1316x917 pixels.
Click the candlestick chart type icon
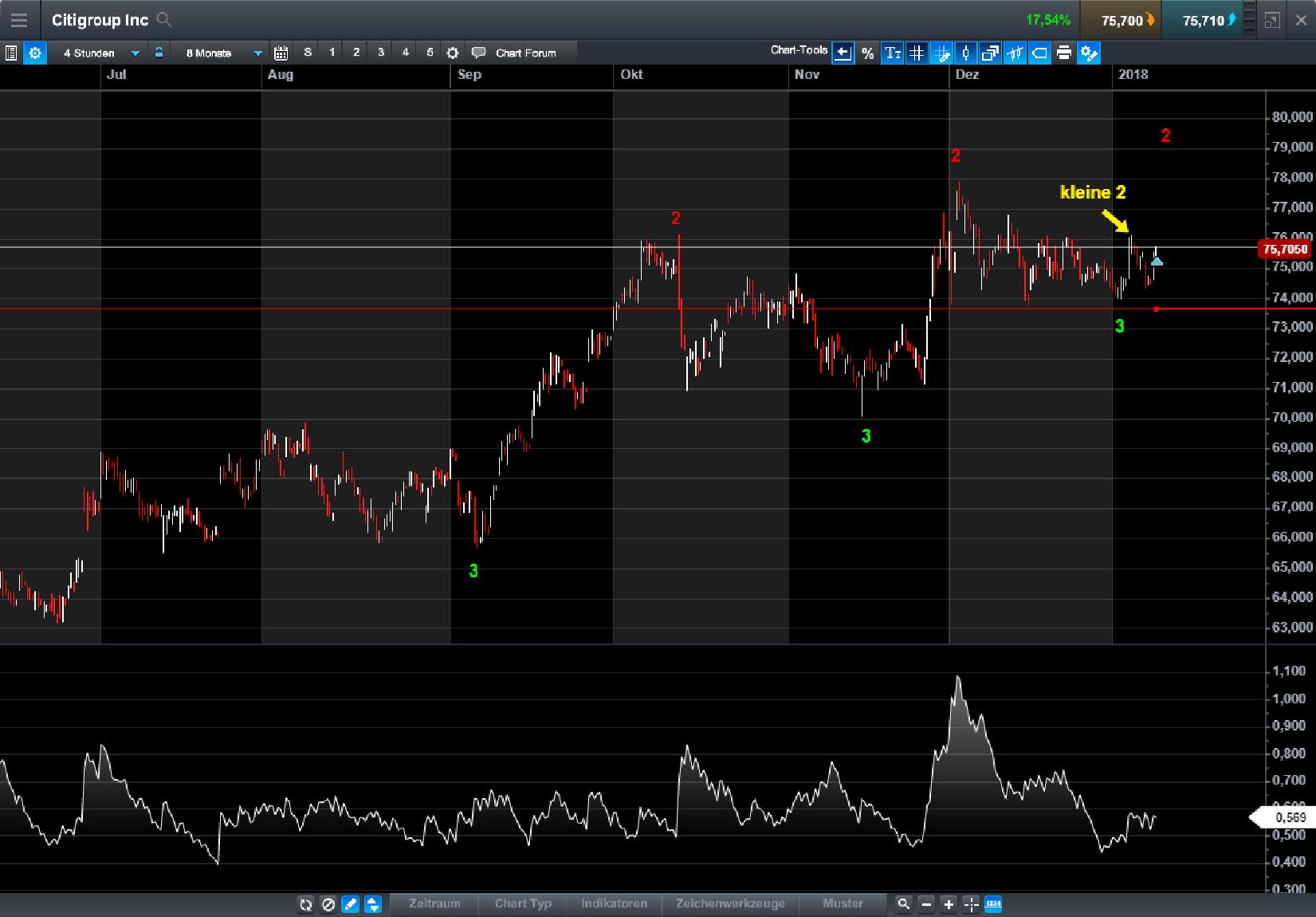(966, 53)
